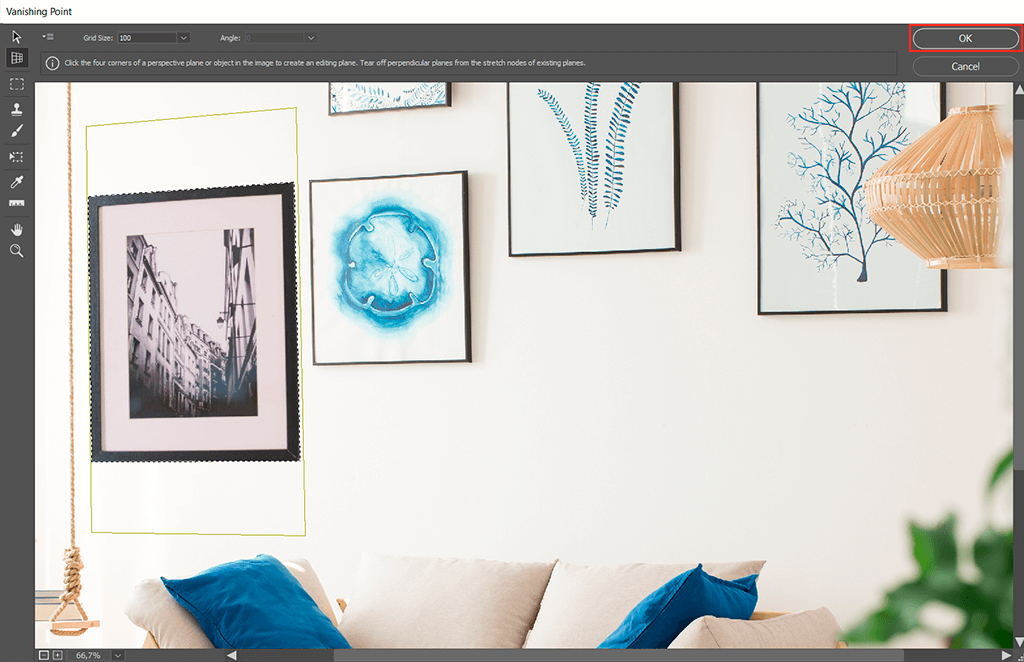This screenshot has width=1024, height=662.
Task: Open the zoom percentage dropdown
Action: pyautogui.click(x=118, y=655)
